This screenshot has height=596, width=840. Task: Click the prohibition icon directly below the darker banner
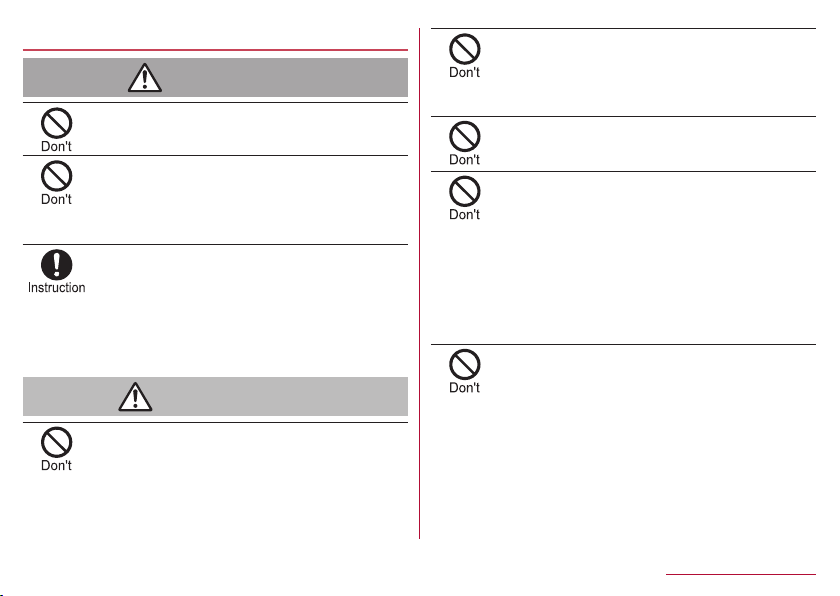[x=56, y=123]
